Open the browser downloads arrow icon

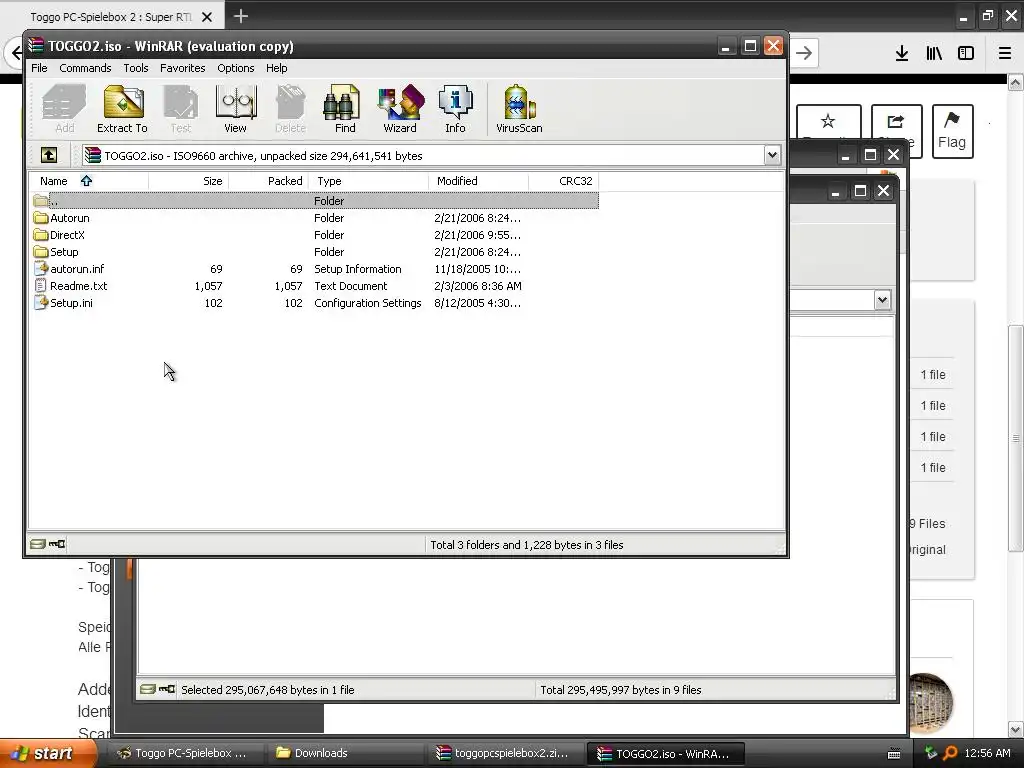click(902, 53)
